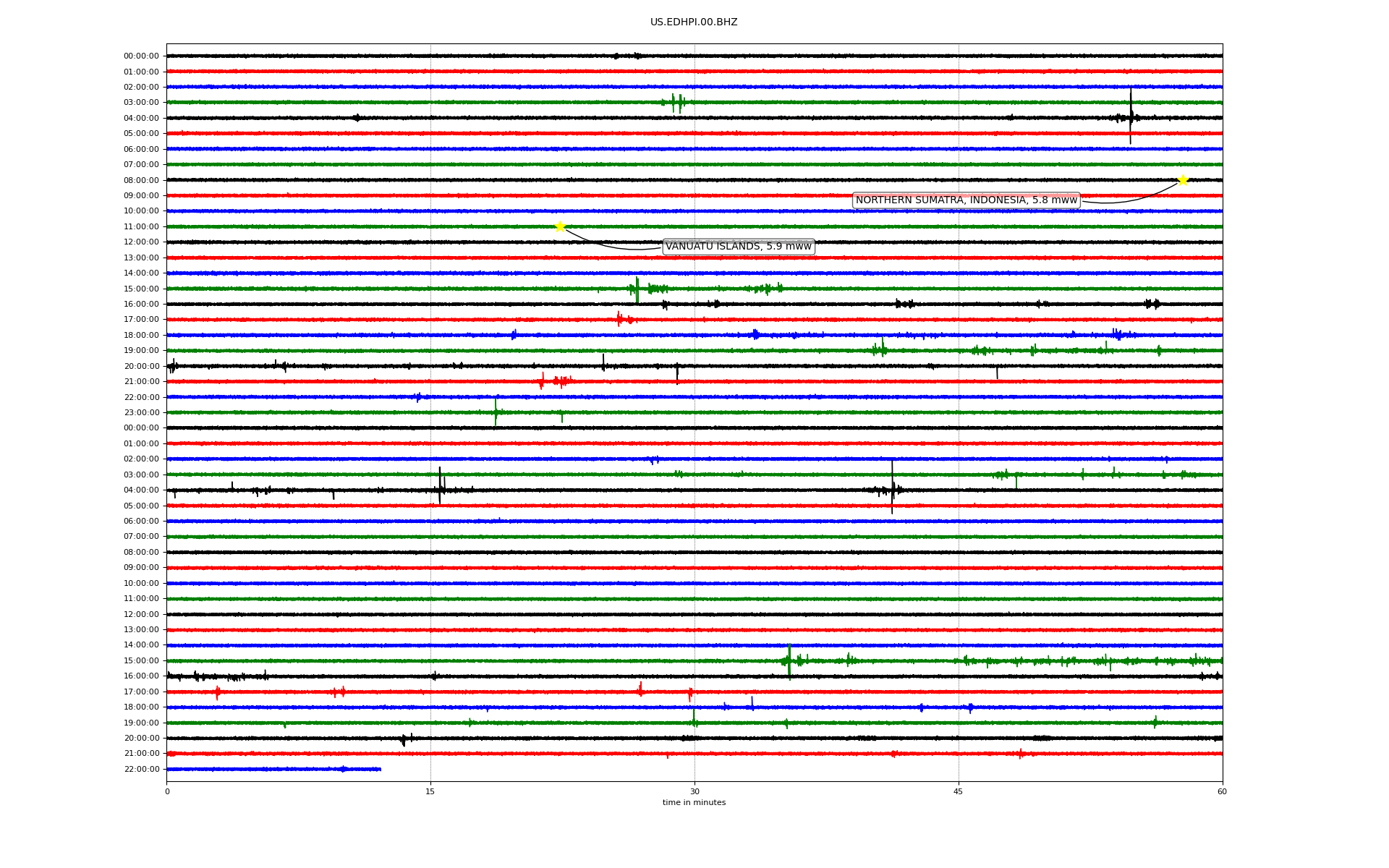This screenshot has height=868, width=1389.
Task: Click the Northern Sumatra, Indonesia 5.8 mww label
Action: point(966,200)
